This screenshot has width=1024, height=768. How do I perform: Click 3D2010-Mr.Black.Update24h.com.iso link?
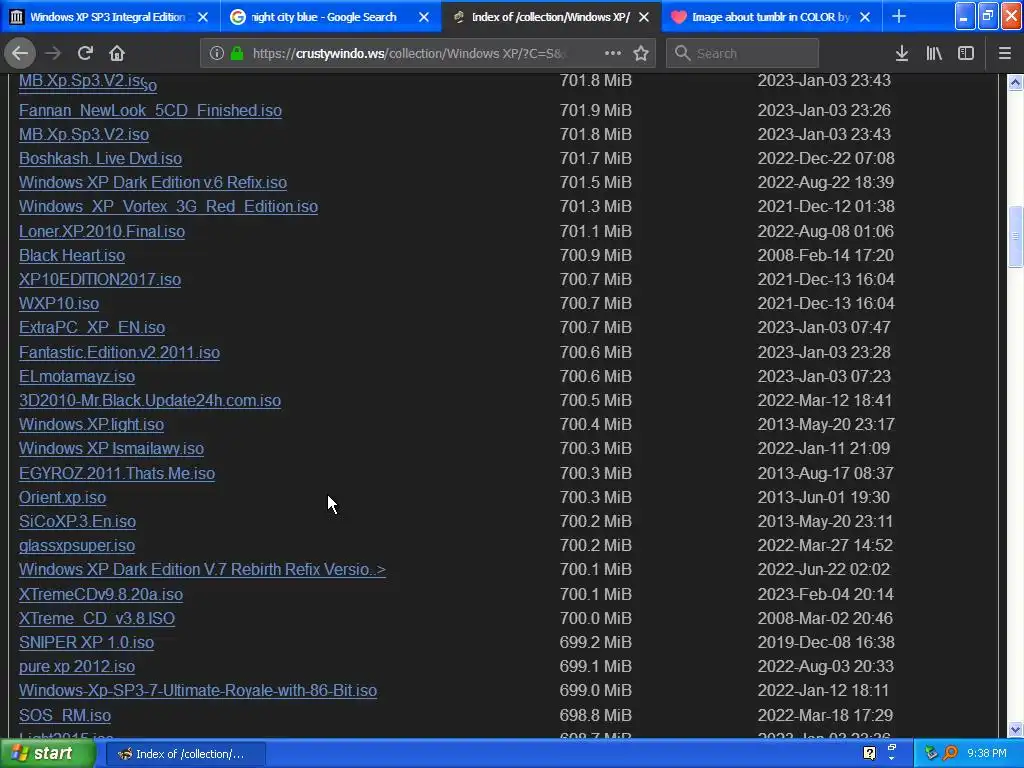[150, 400]
